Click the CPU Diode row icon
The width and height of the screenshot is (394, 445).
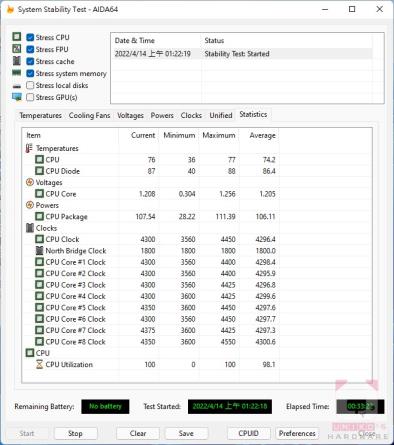click(39, 171)
